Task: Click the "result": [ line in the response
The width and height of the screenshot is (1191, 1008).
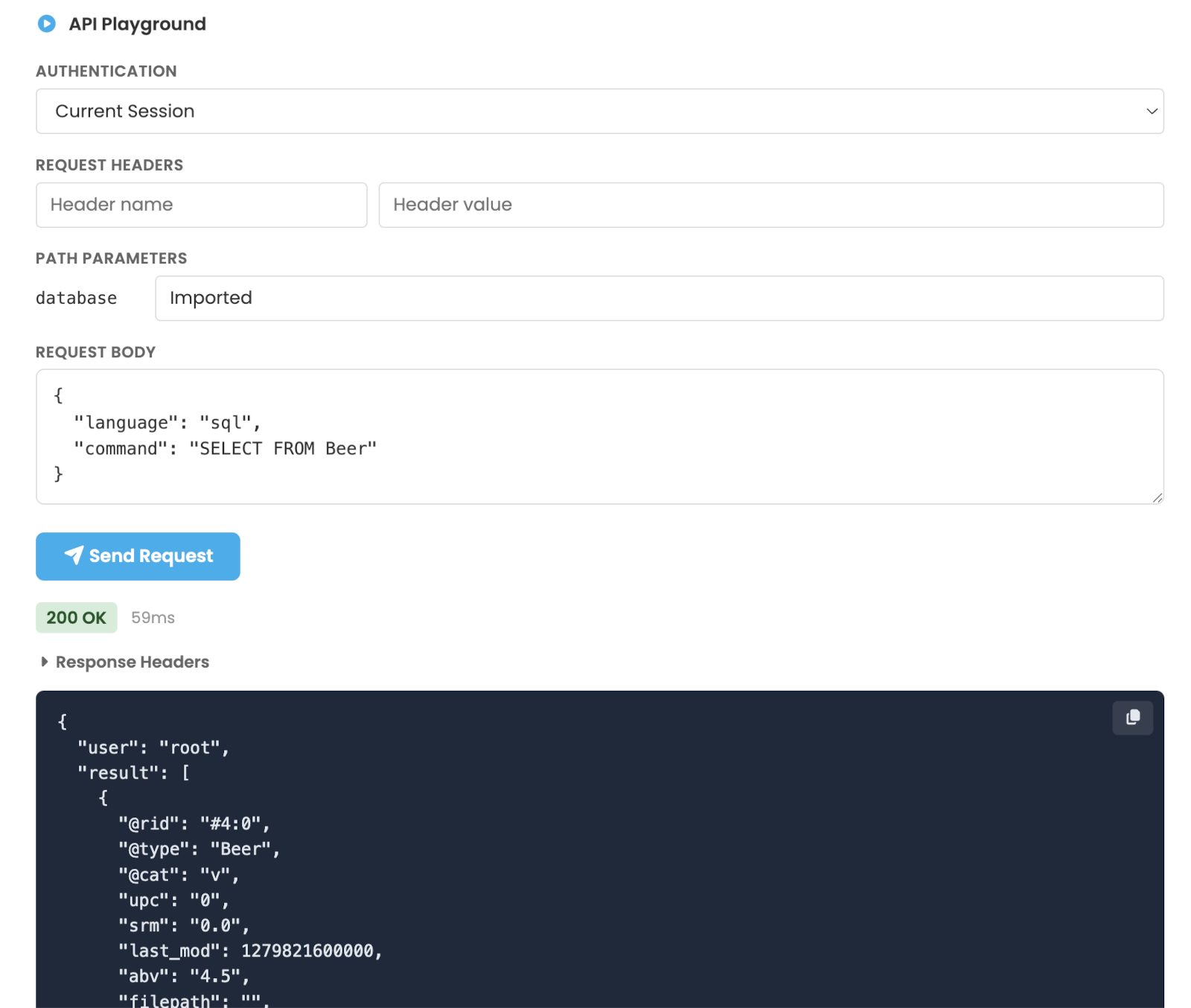Action: 134,773
